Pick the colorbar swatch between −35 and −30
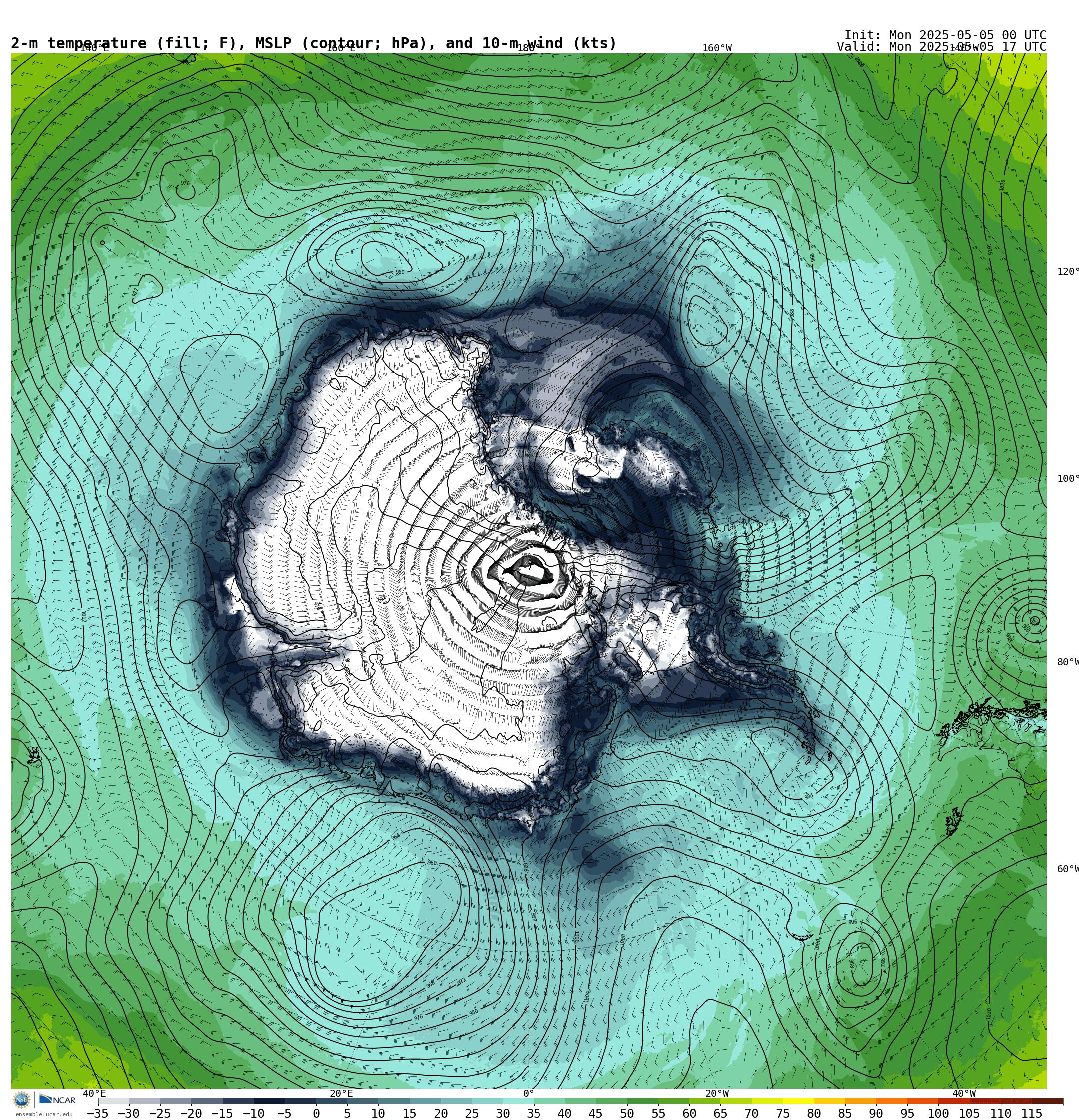Screen dimensions: 1079x1120 114,1101
